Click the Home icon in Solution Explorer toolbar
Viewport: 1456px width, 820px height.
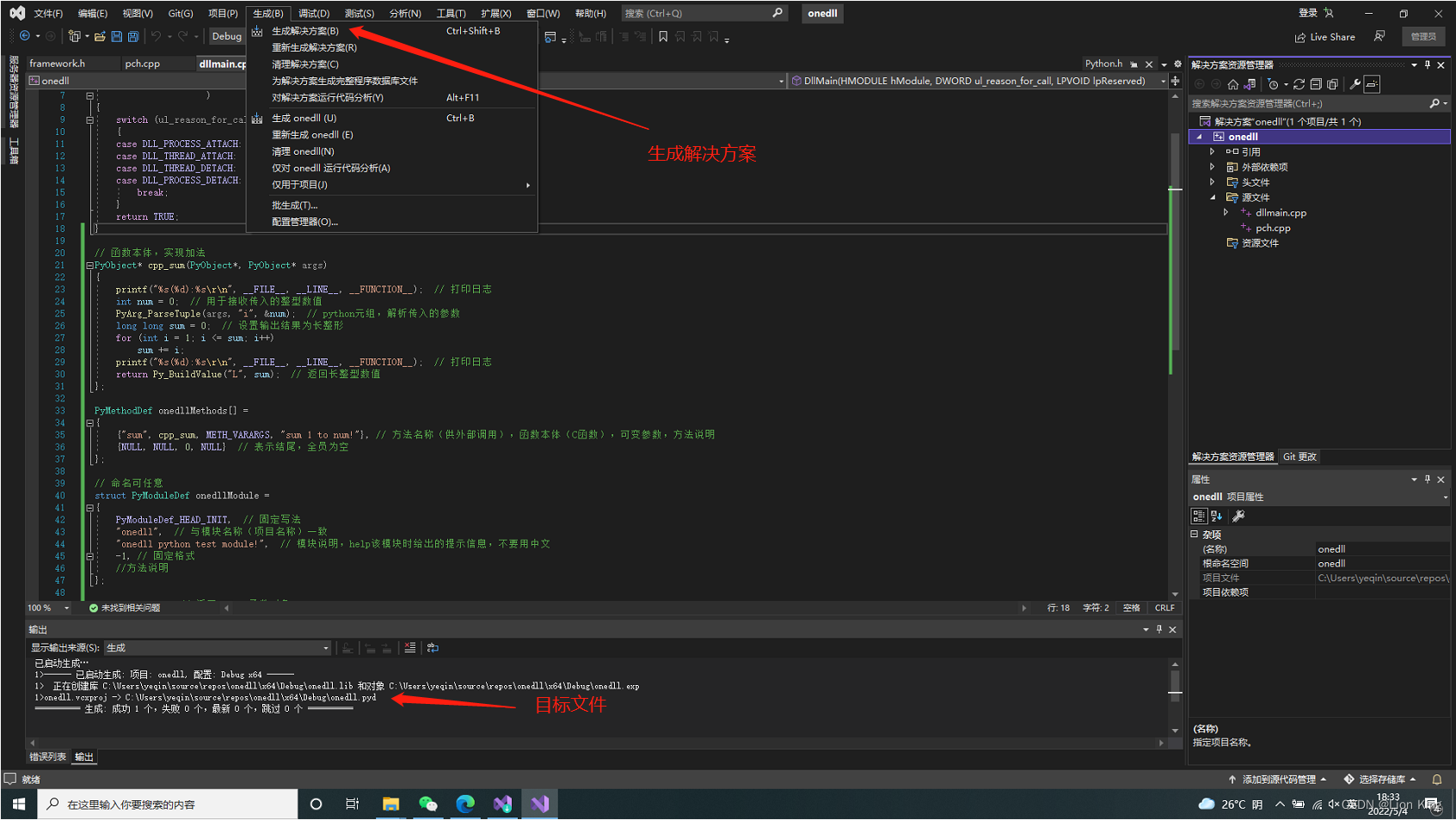pyautogui.click(x=1233, y=83)
